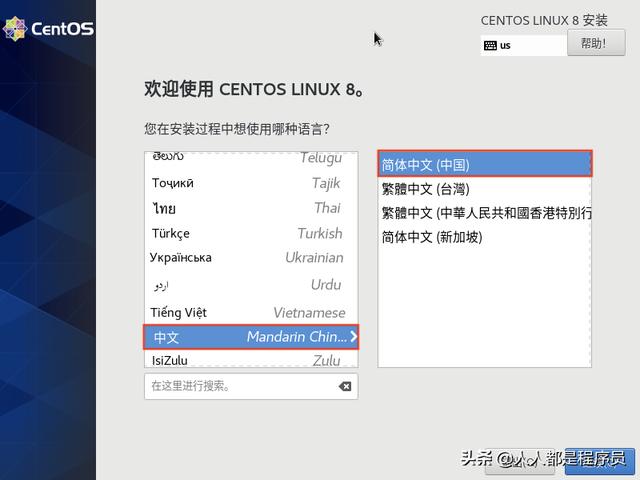Click the CentOS logo
The width and height of the screenshot is (640, 480).
tap(48, 29)
